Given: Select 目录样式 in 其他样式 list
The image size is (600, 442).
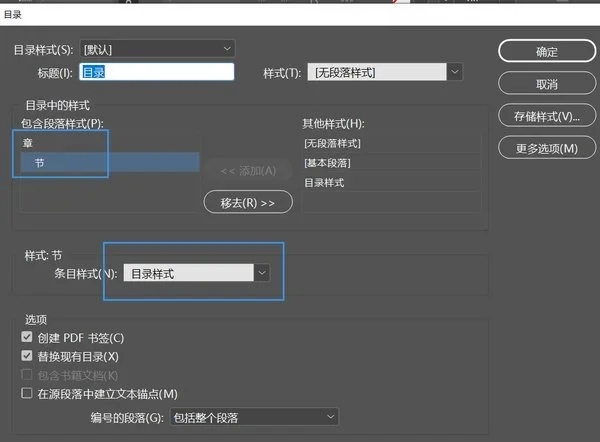Looking at the screenshot, I should pyautogui.click(x=391, y=183).
